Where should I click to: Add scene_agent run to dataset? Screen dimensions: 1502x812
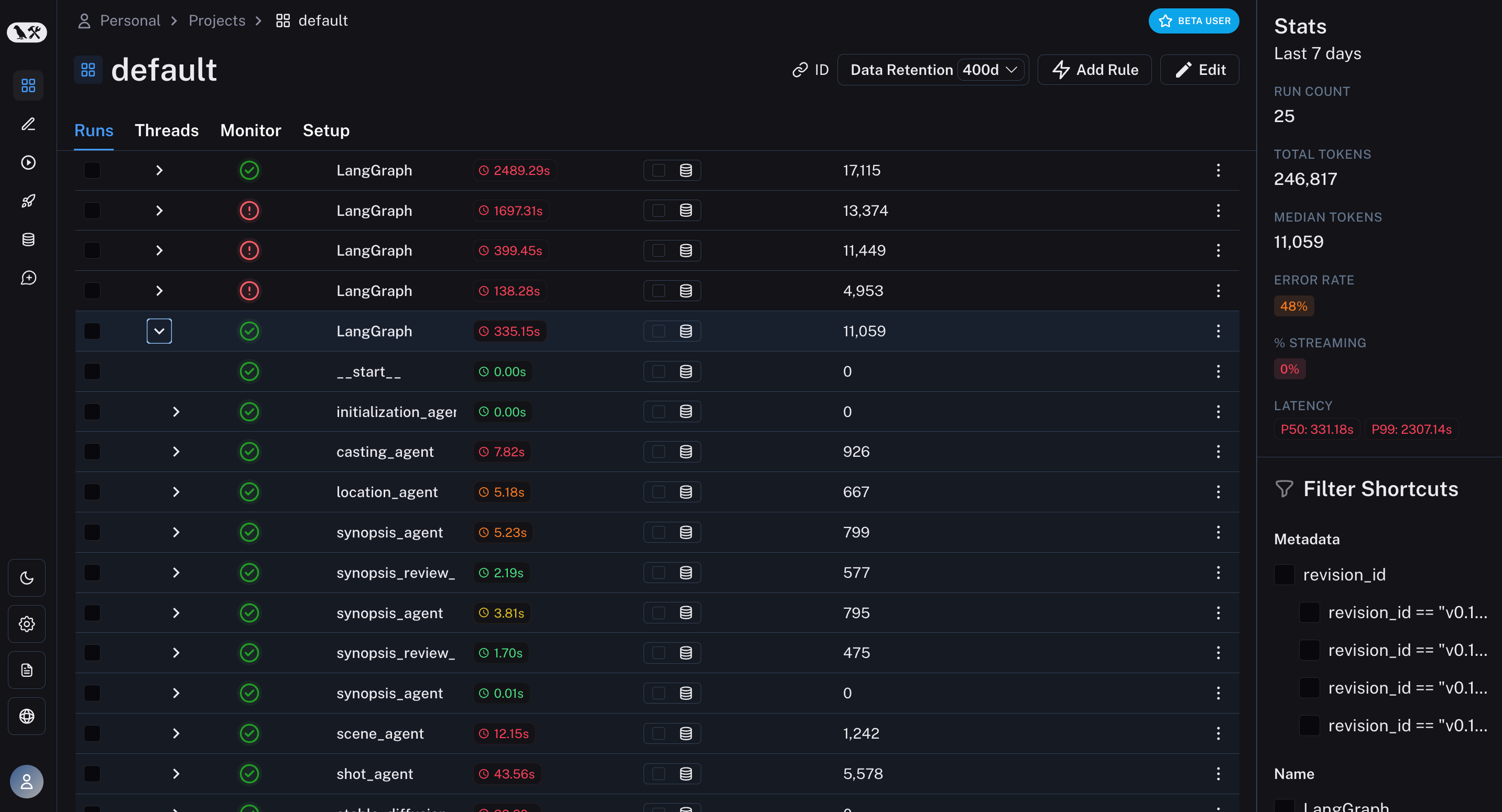tap(685, 733)
